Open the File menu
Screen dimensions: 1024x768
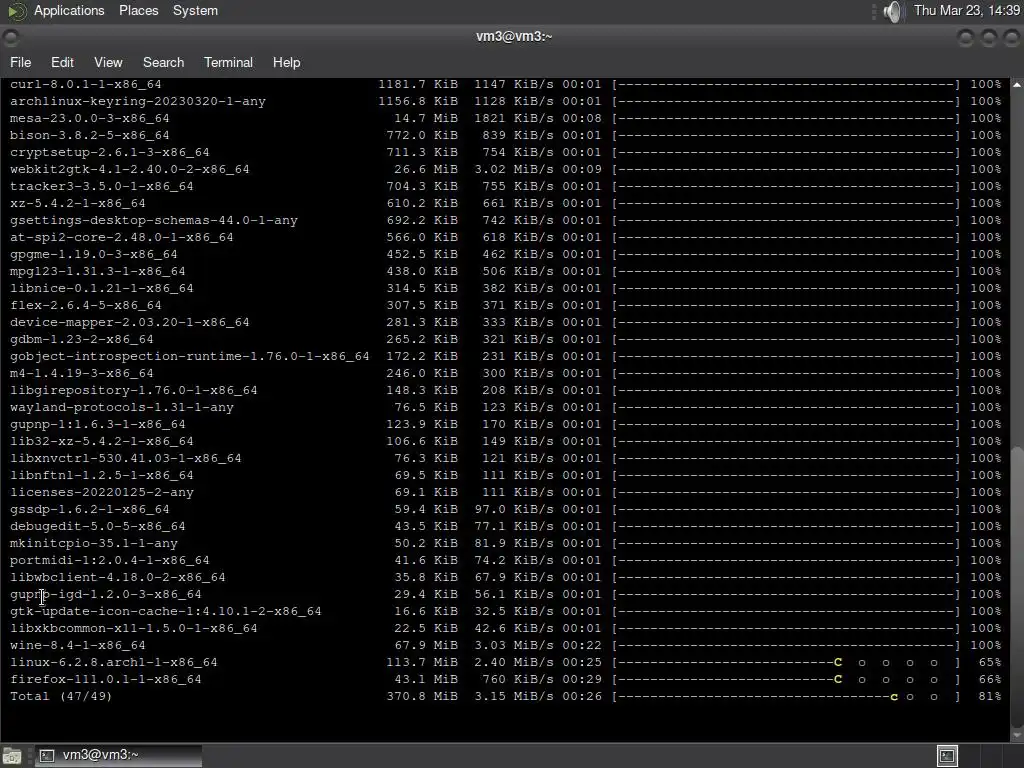coord(20,62)
